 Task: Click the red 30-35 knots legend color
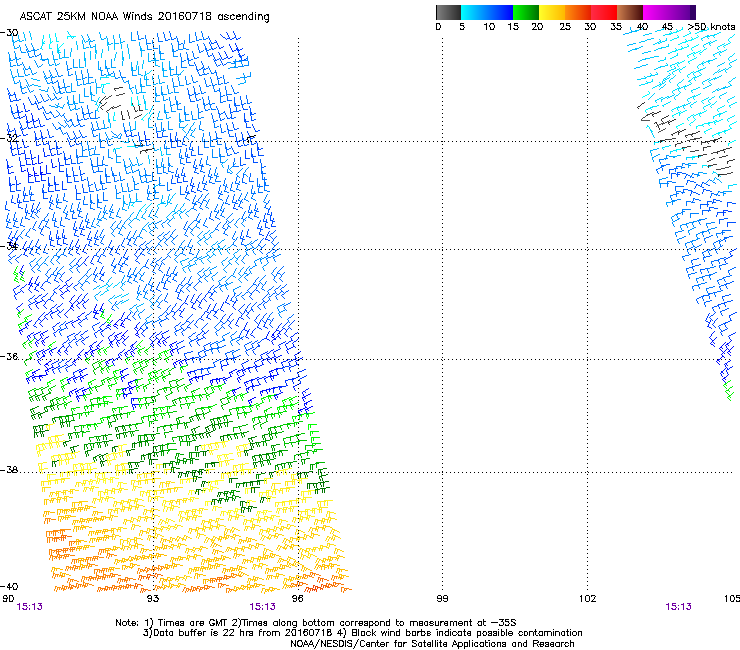(x=604, y=12)
